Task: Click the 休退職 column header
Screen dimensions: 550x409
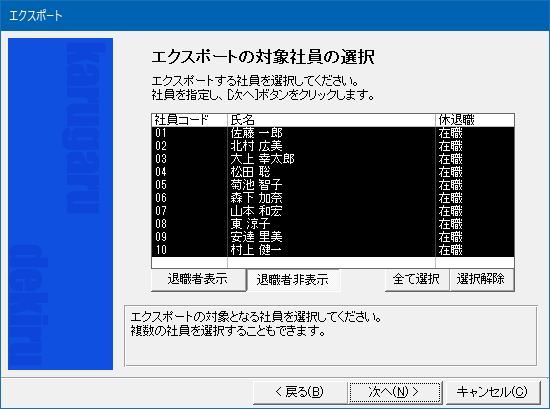Action: tap(475, 120)
